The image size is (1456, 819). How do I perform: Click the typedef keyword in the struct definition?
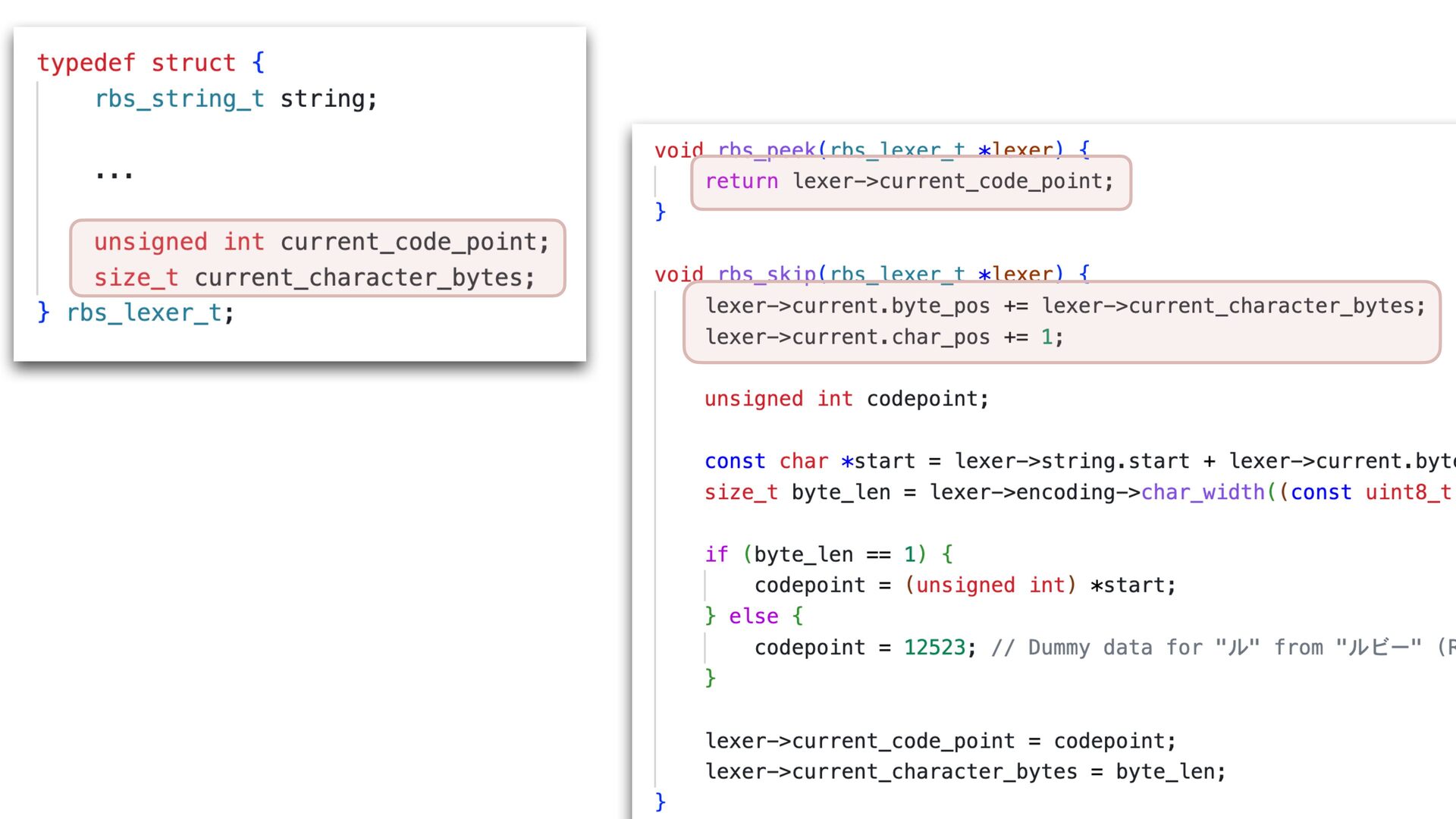pos(86,63)
